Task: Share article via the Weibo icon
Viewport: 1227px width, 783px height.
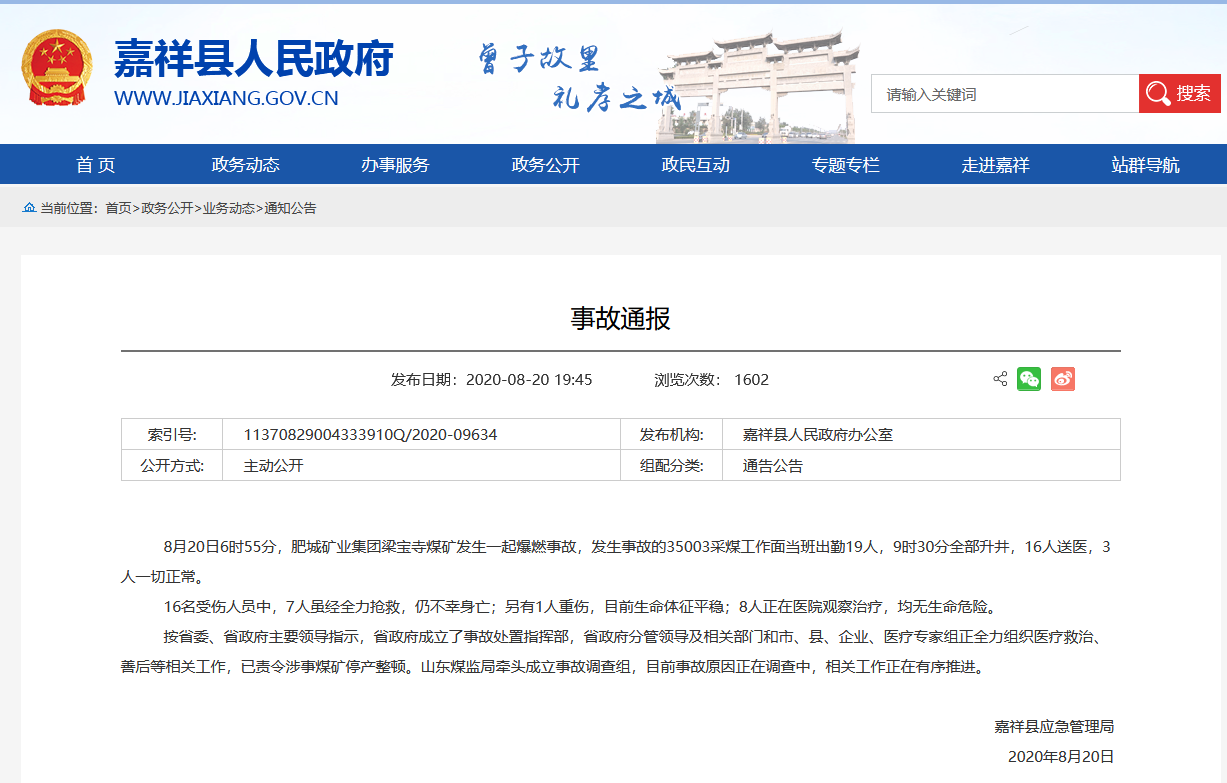Action: 1063,379
